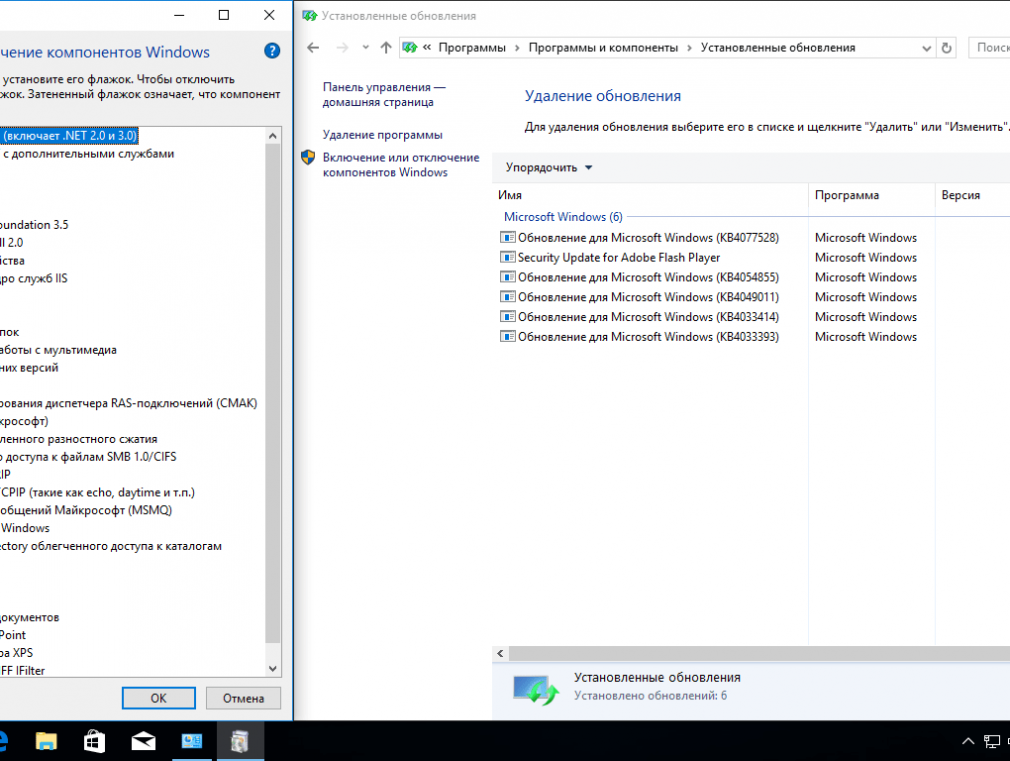
Task: Expand address bar history dropdown
Action: point(926,48)
